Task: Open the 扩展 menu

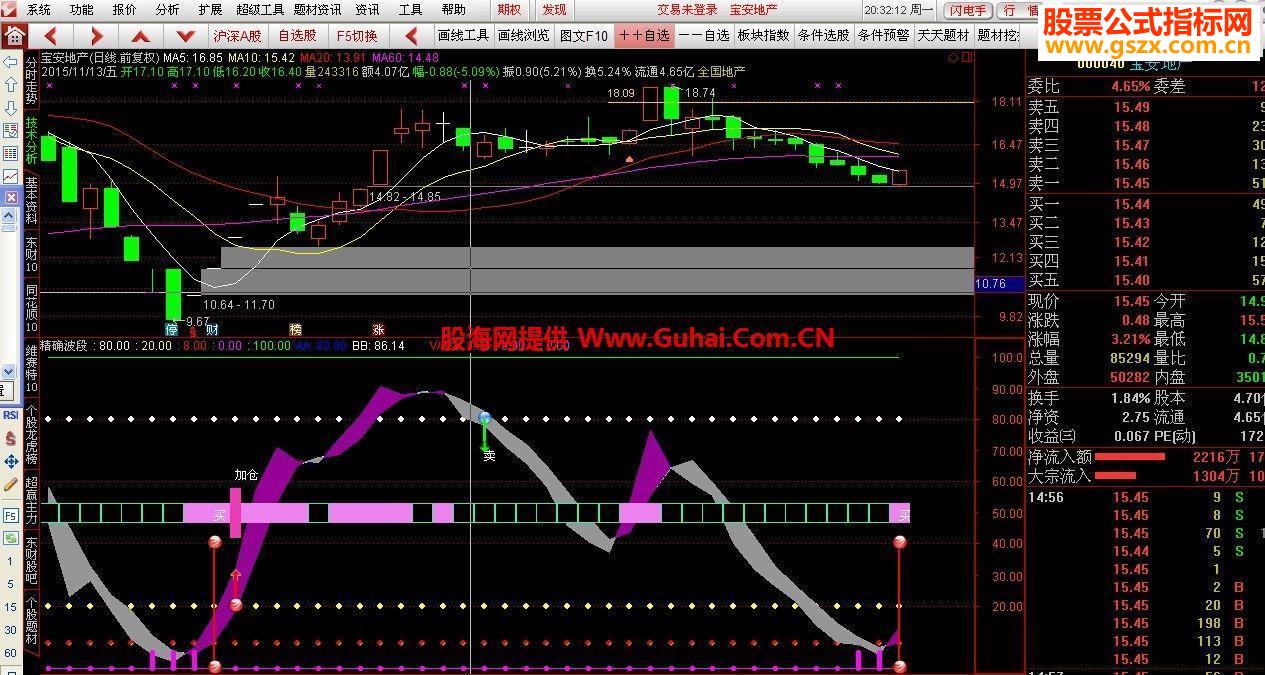Action: (x=210, y=9)
